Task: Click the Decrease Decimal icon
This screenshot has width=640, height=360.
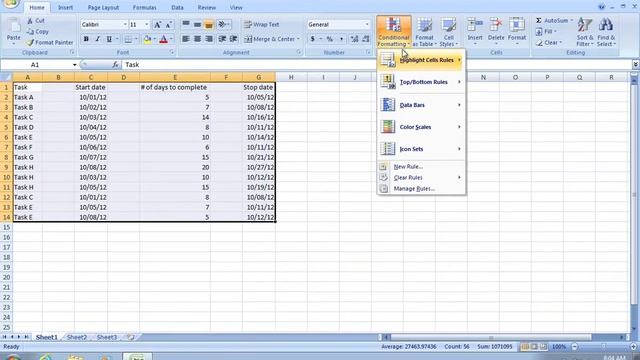Action: point(366,39)
